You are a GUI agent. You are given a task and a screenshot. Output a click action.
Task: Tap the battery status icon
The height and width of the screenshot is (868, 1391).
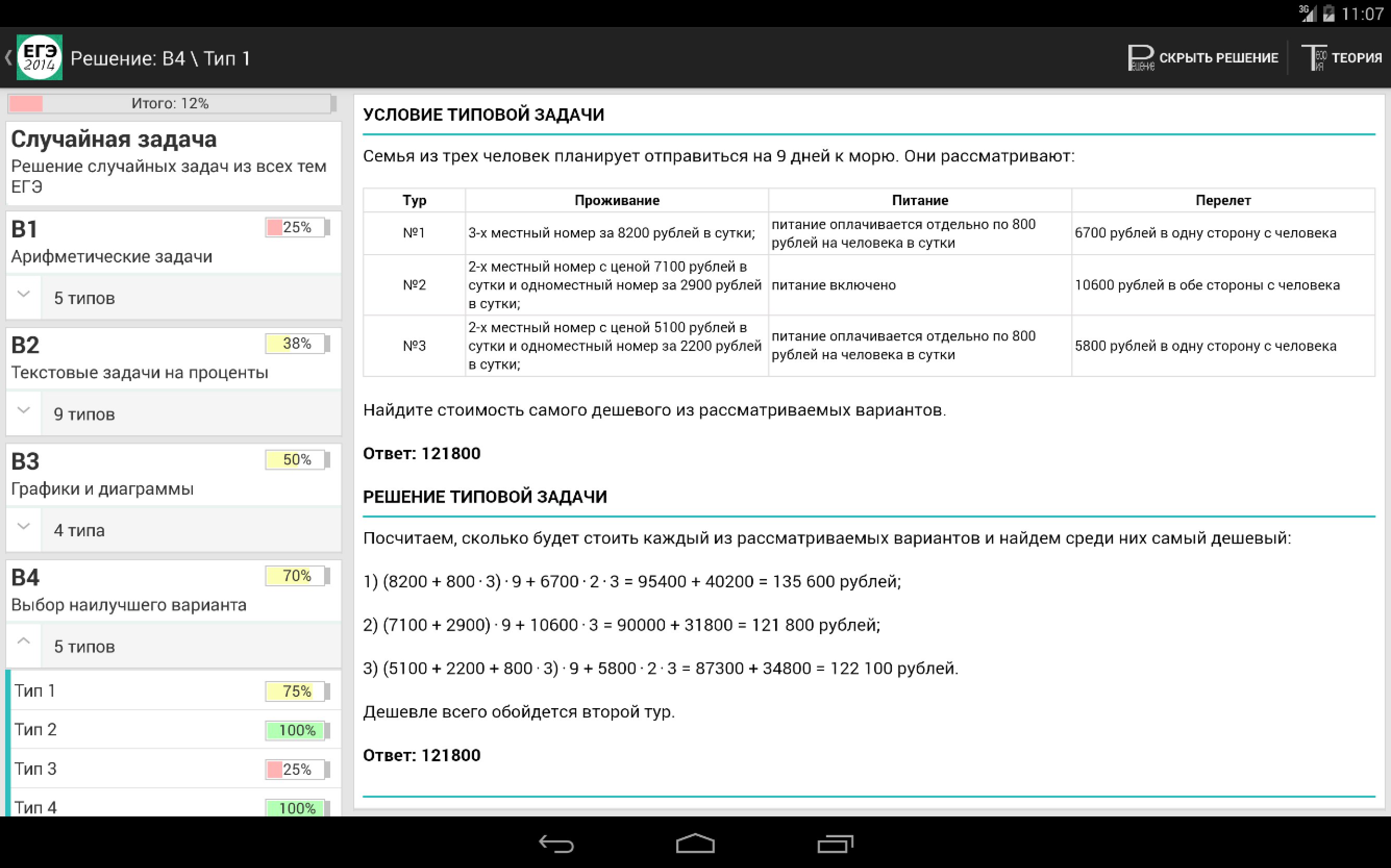pyautogui.click(x=1328, y=13)
